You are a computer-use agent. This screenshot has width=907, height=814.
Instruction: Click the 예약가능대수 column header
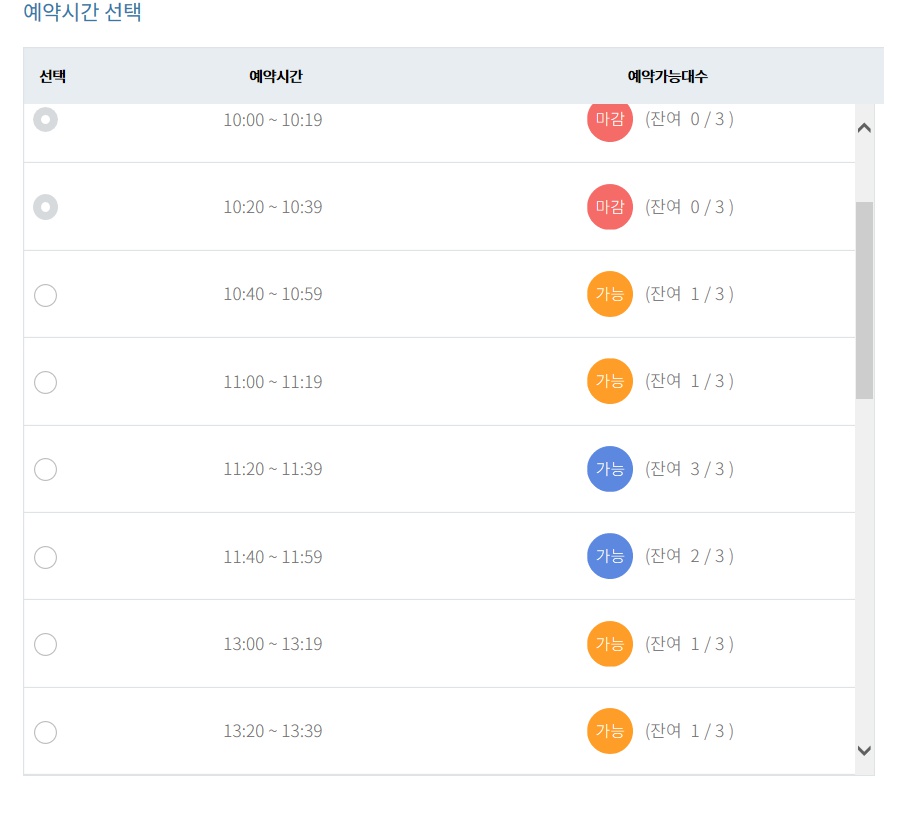click(x=668, y=76)
